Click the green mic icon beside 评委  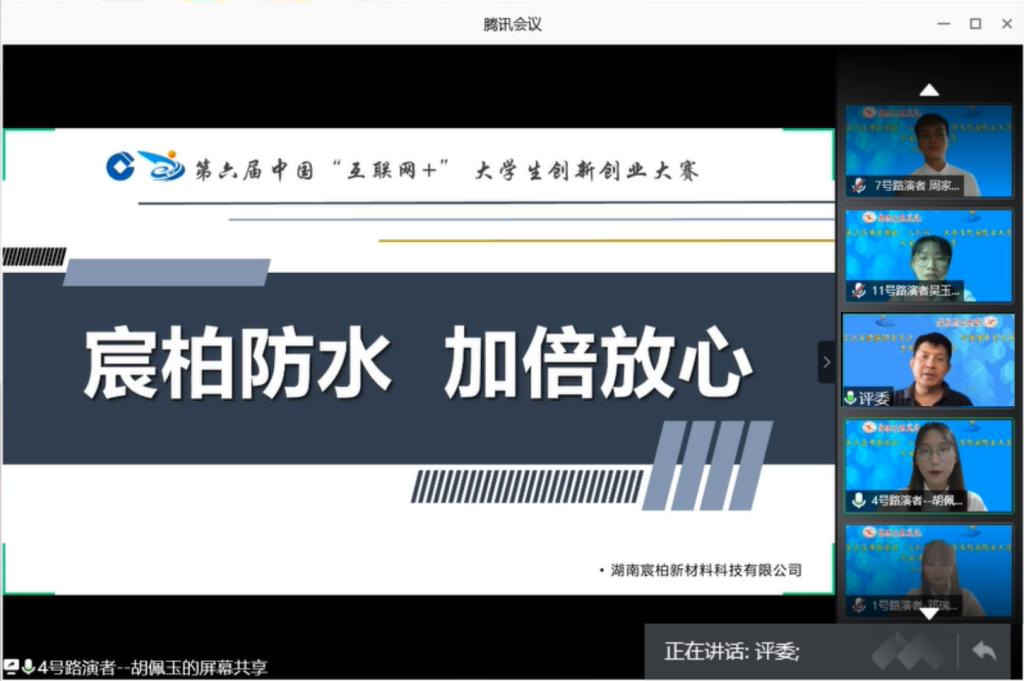point(850,398)
